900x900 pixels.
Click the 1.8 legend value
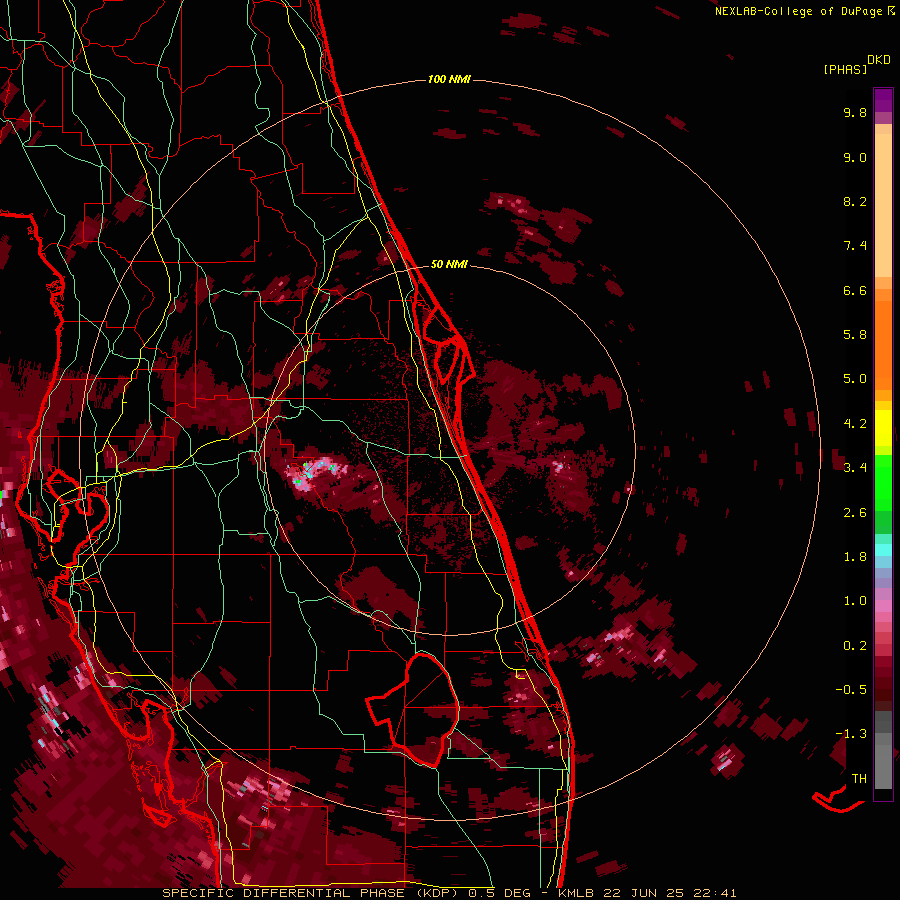pos(855,557)
